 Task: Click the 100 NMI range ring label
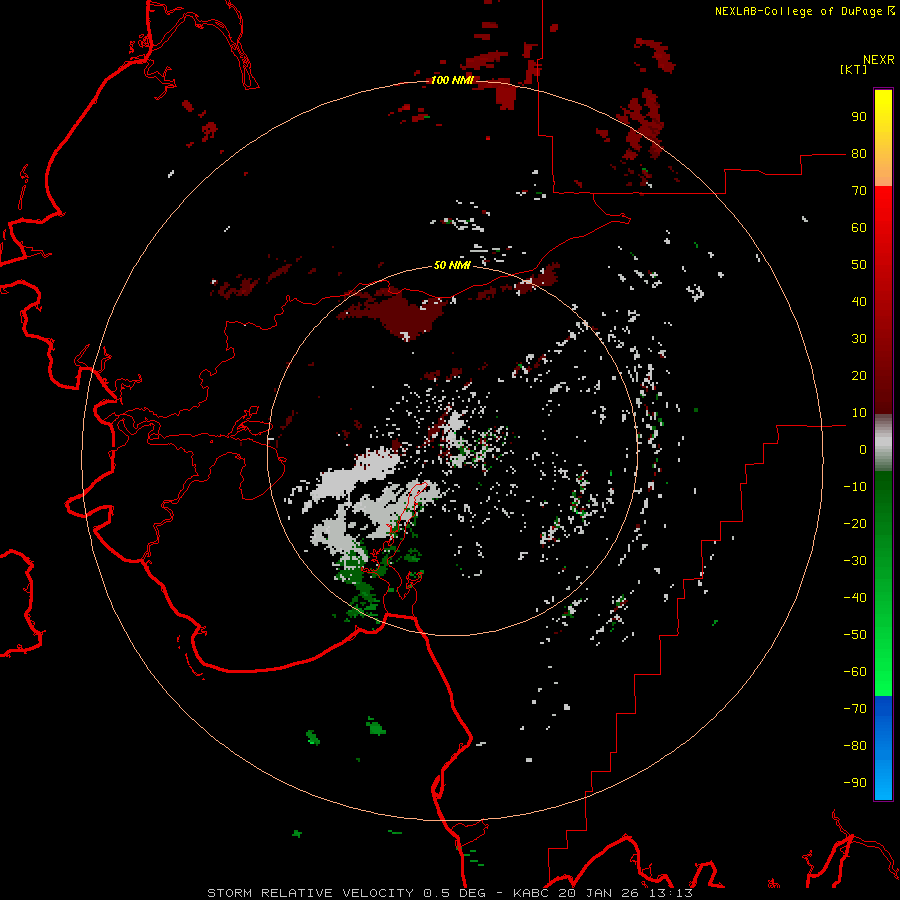click(x=452, y=80)
